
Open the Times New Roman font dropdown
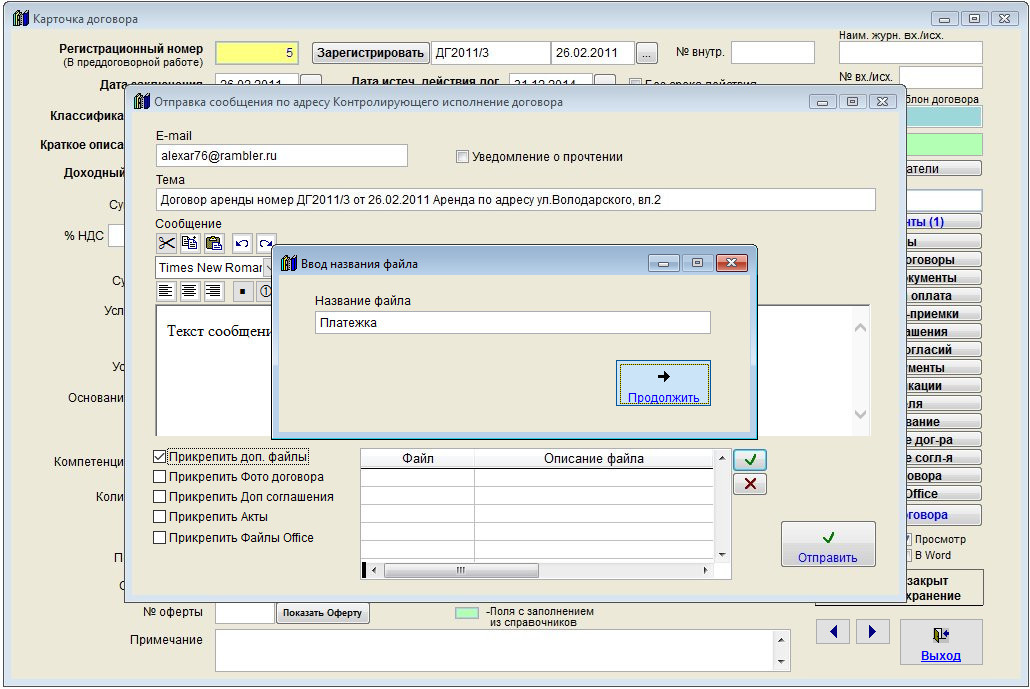[267, 268]
